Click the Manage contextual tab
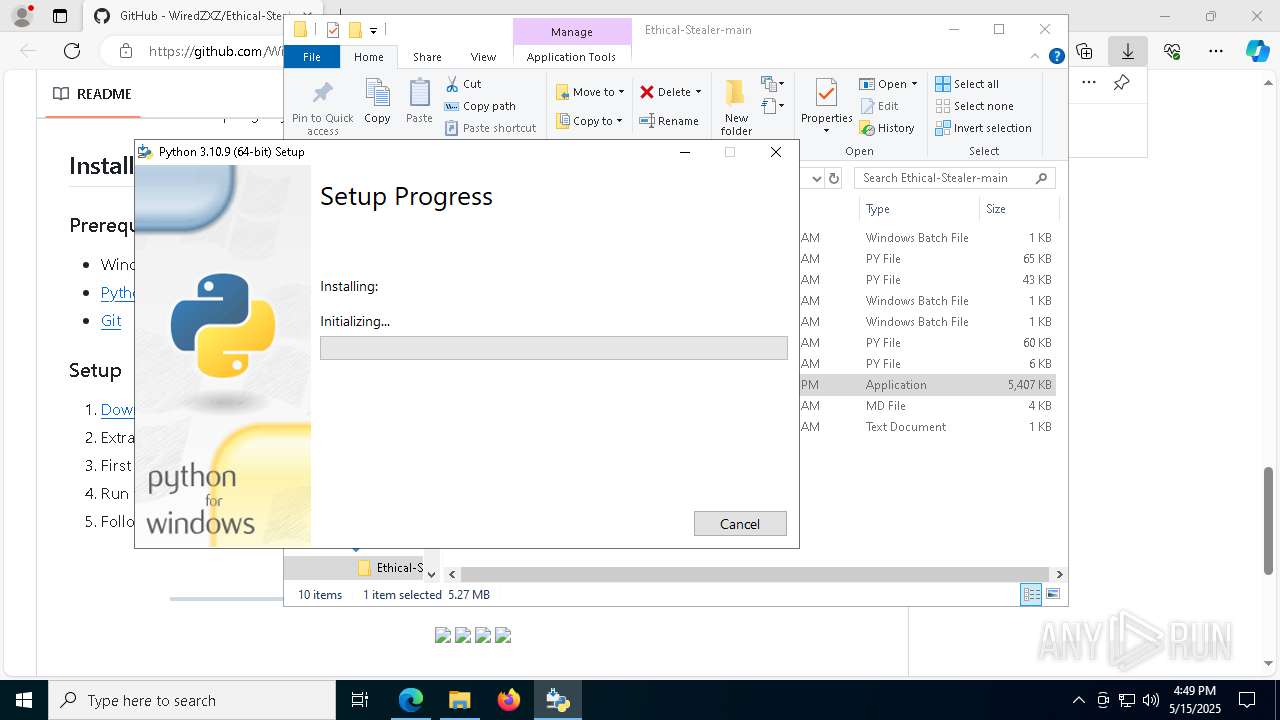Viewport: 1280px width, 720px height. (x=572, y=32)
